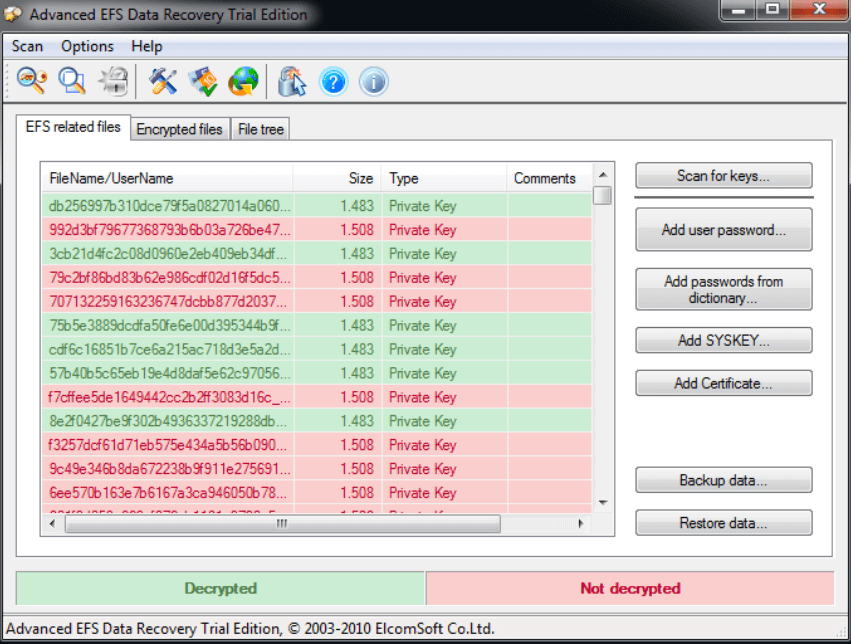Select the row starting with db256997b310dce
The height and width of the screenshot is (644, 851).
(170, 206)
